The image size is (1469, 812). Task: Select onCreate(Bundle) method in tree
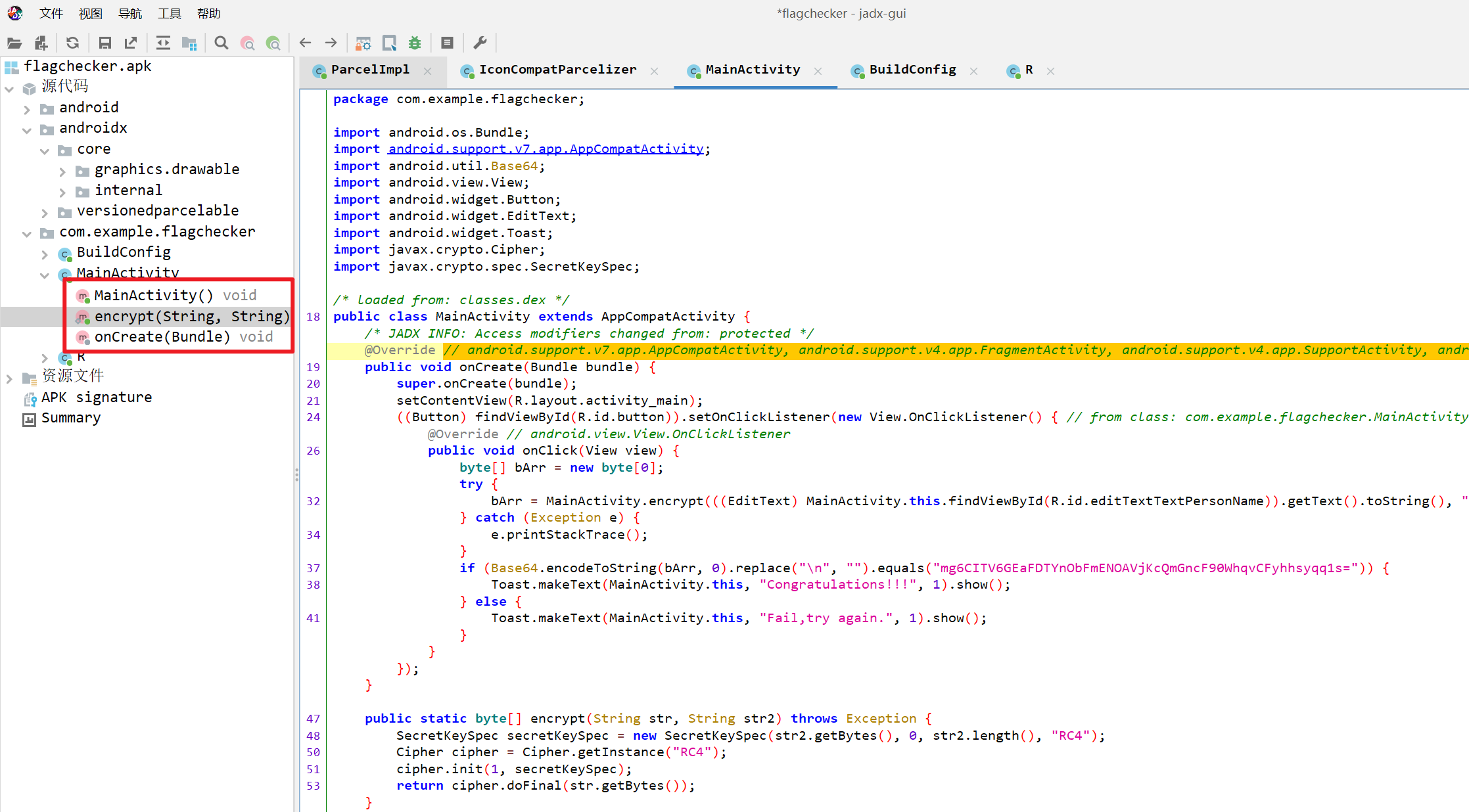tap(174, 337)
